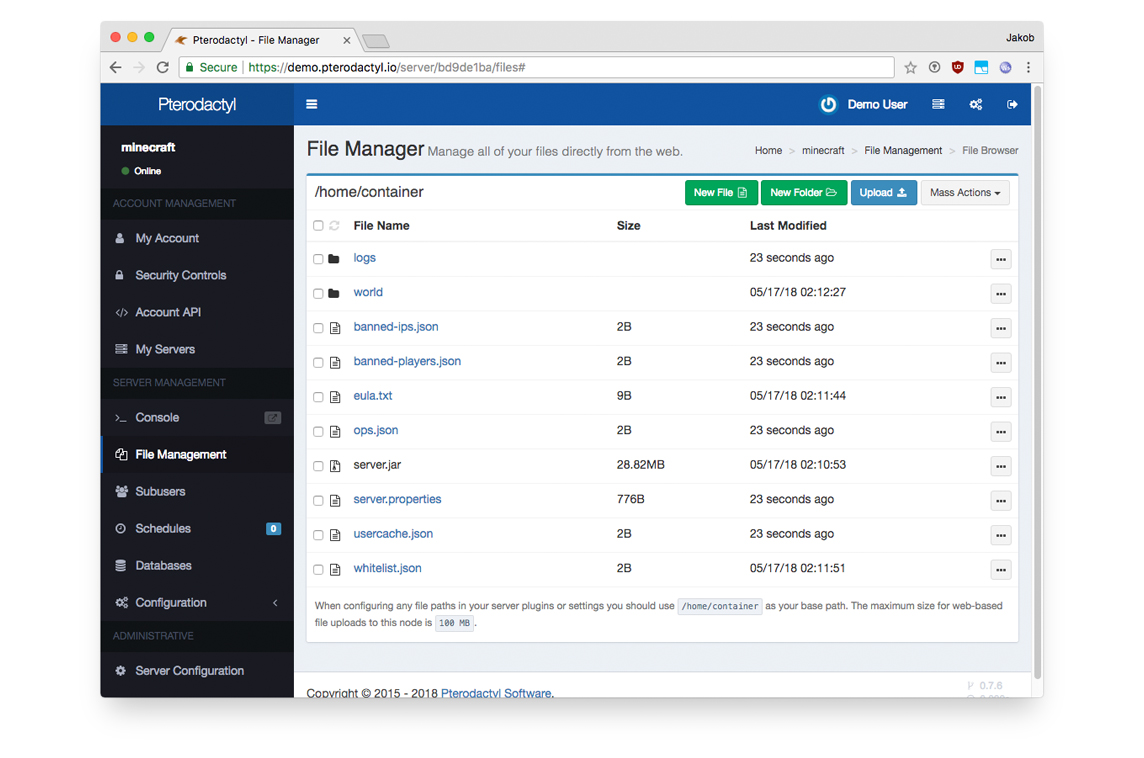Click the uBlock shield extension icon
This screenshot has width=1144, height=758.
click(957, 67)
